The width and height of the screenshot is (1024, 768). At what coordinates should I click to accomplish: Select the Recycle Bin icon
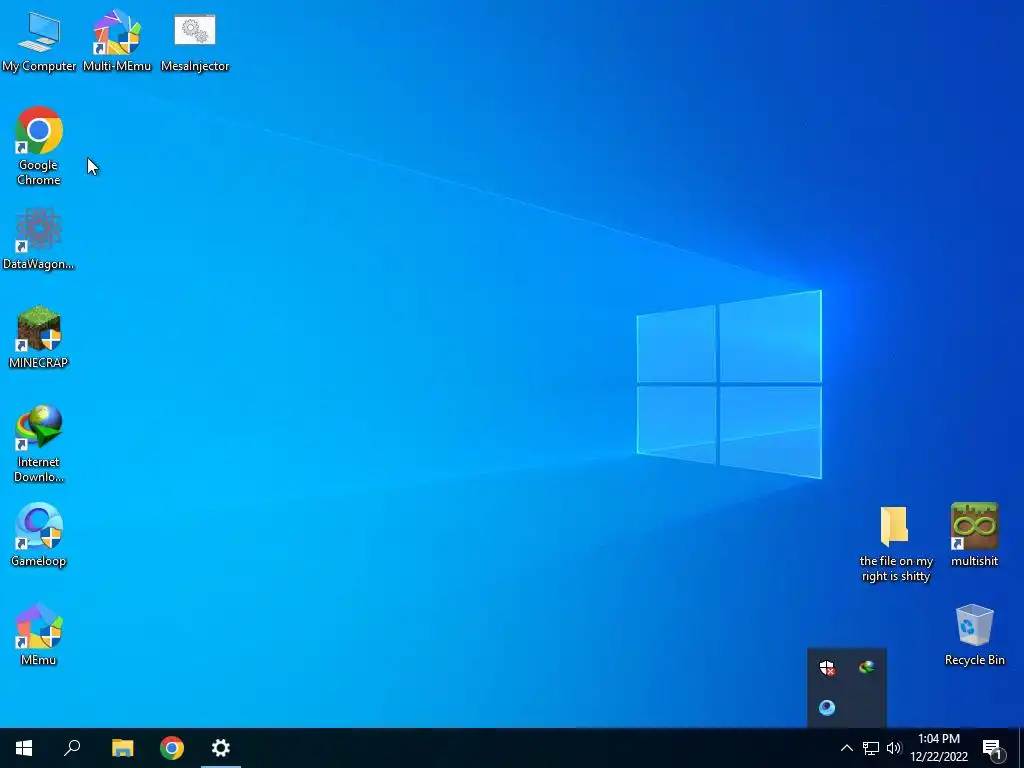pyautogui.click(x=974, y=635)
